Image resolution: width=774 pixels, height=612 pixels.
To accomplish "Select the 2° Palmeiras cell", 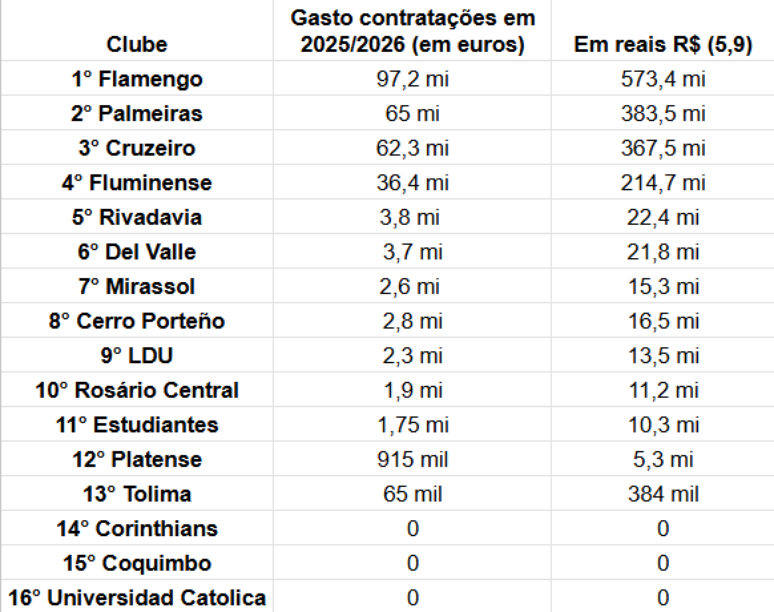I will tap(137, 113).
